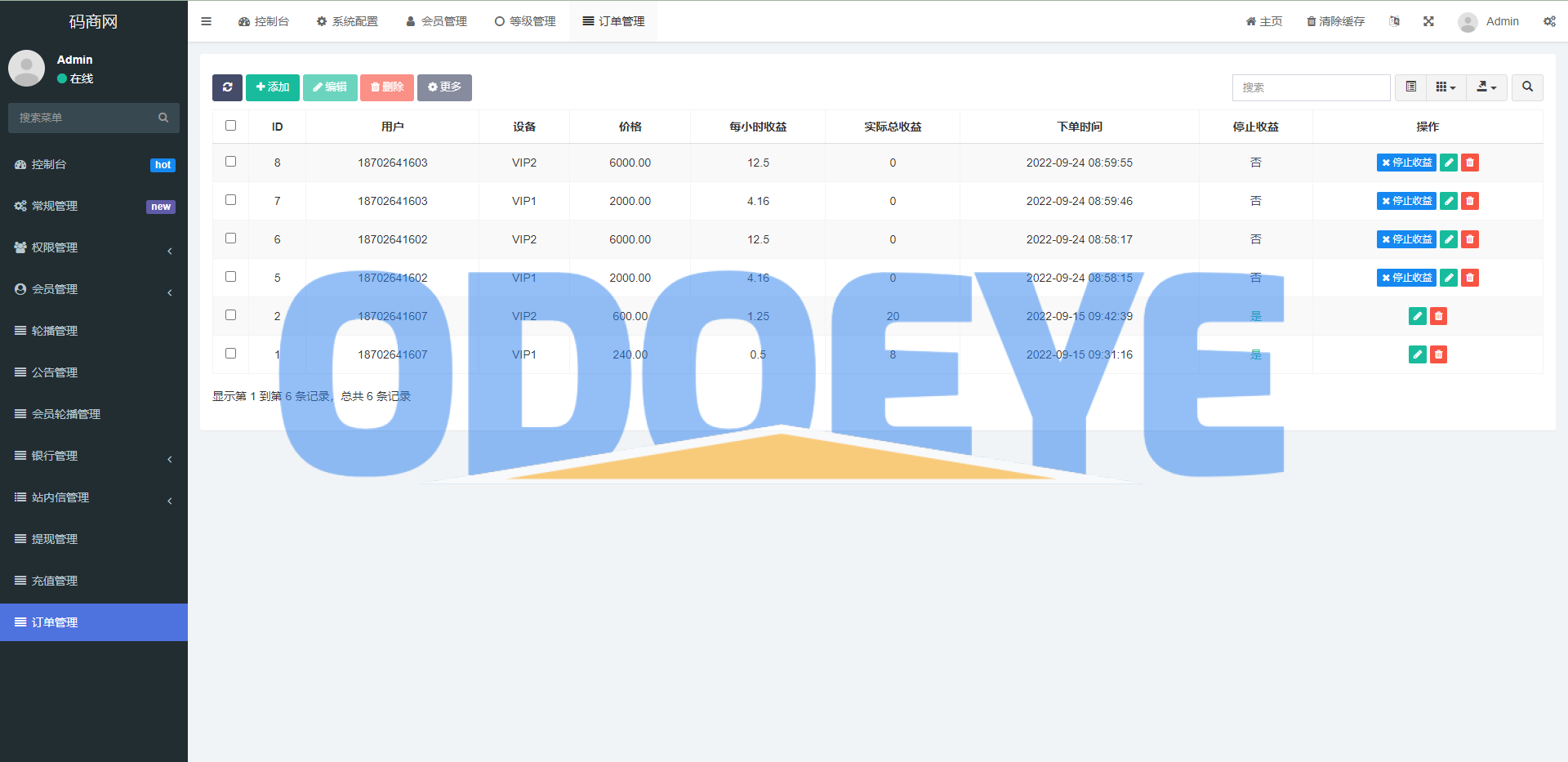The width and height of the screenshot is (1568, 762).
Task: Toggle the sidebar hamburger menu icon
Action: [207, 21]
